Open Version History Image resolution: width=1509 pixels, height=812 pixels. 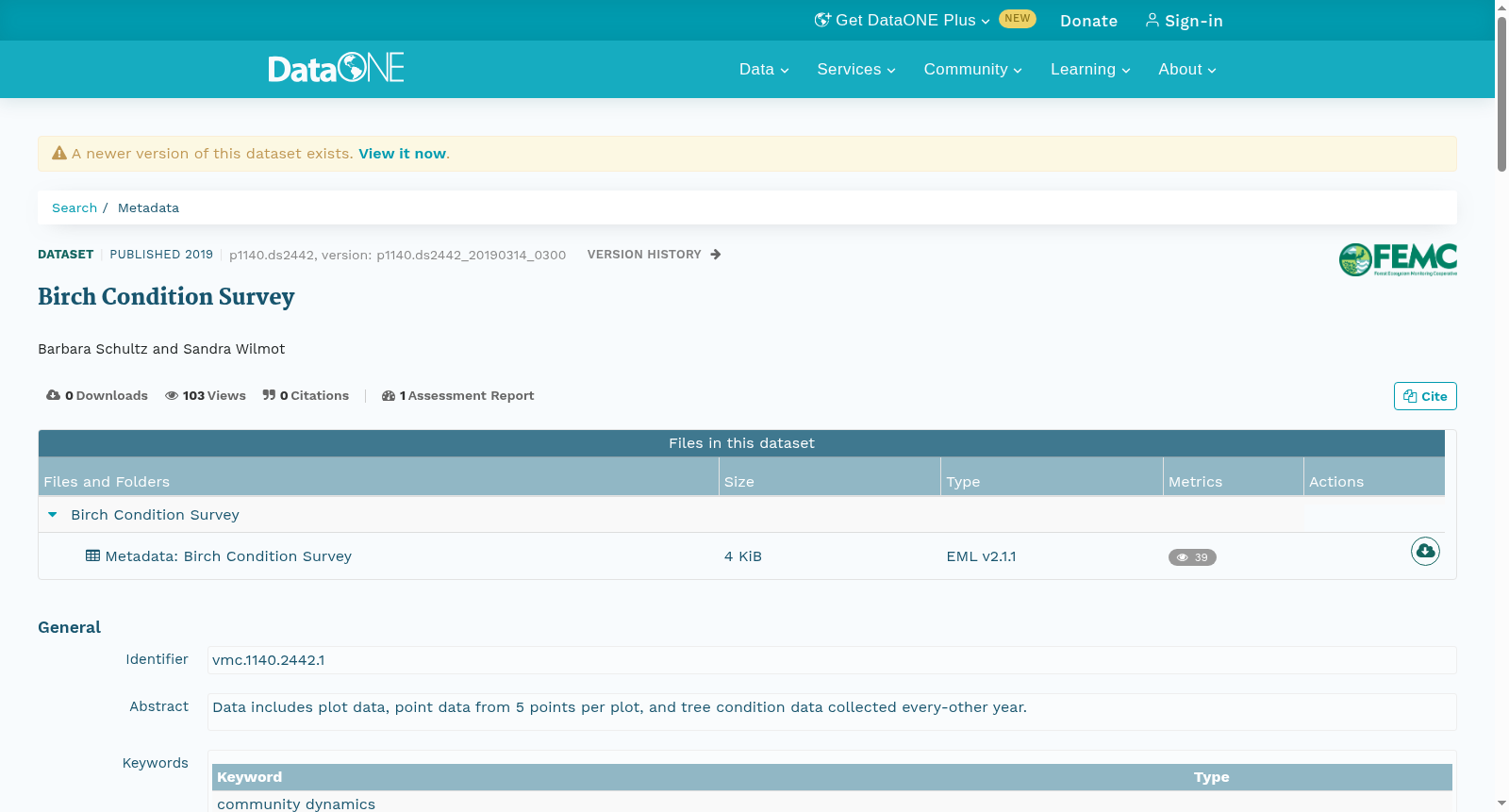pyautogui.click(x=654, y=255)
